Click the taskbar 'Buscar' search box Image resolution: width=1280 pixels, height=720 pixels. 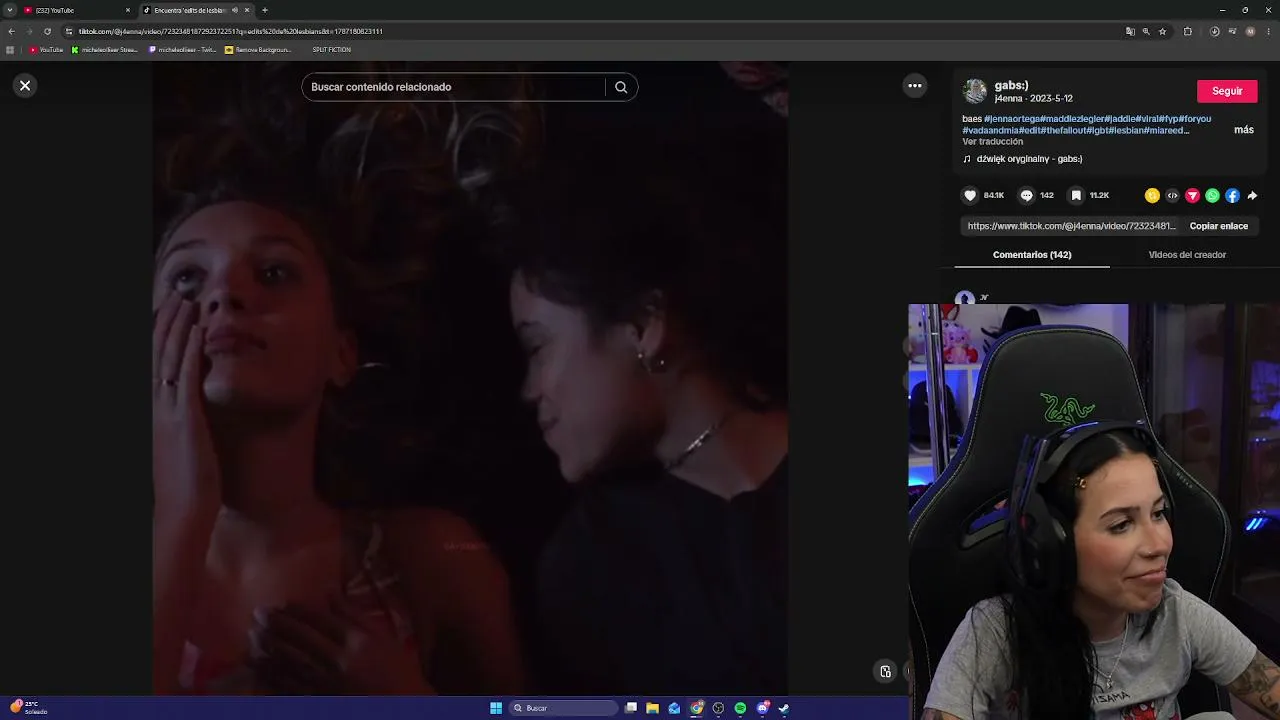click(x=563, y=708)
